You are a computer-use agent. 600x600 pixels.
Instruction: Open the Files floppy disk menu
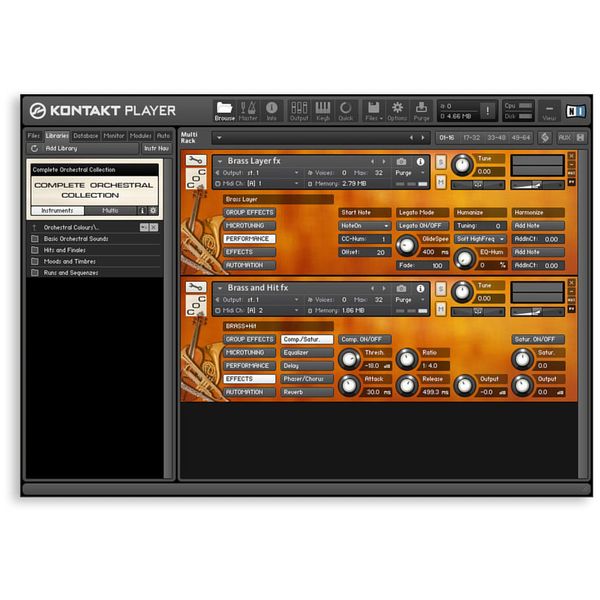click(x=373, y=111)
